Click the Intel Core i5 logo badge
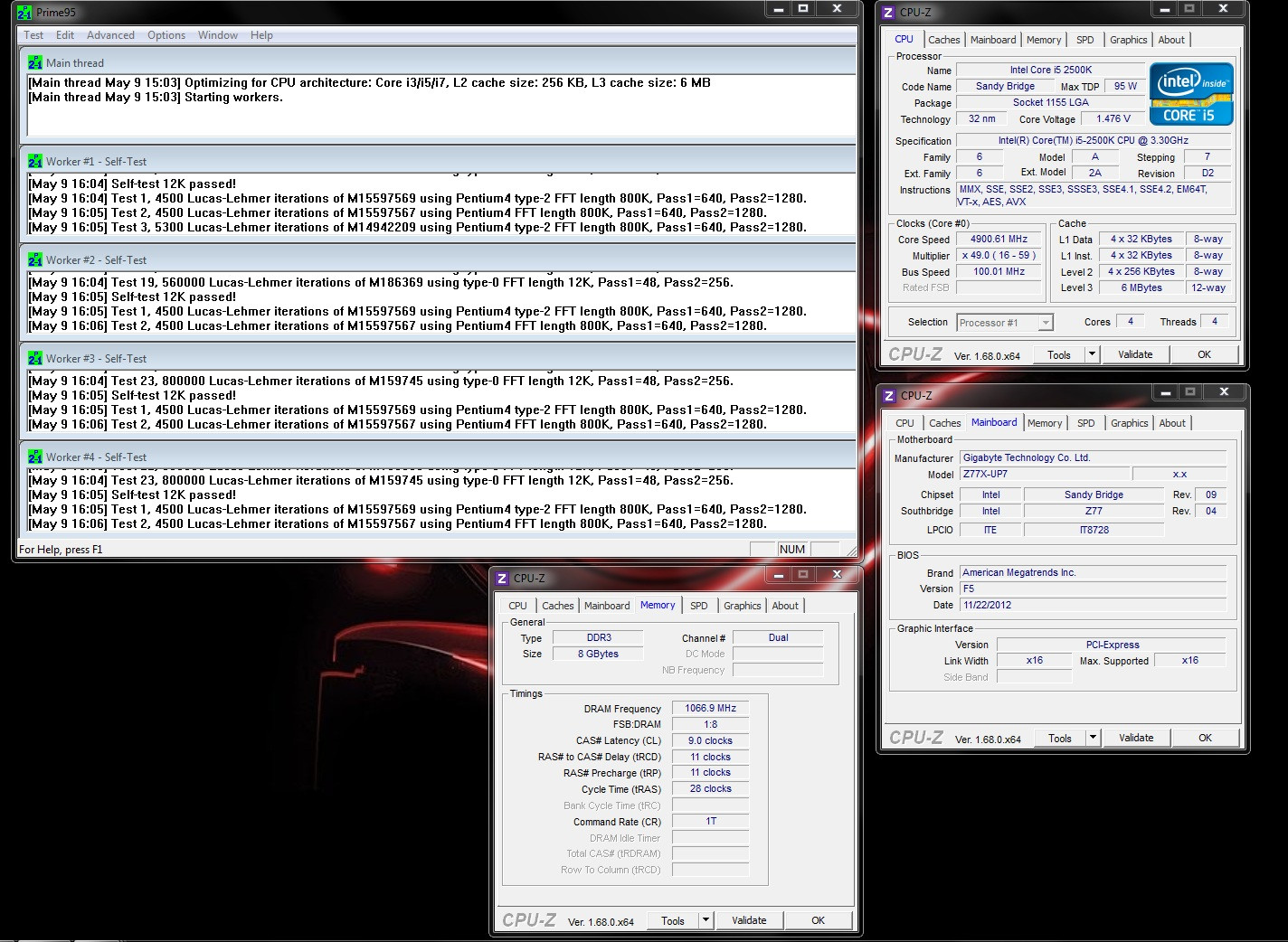The width and height of the screenshot is (1288, 942). [x=1191, y=94]
